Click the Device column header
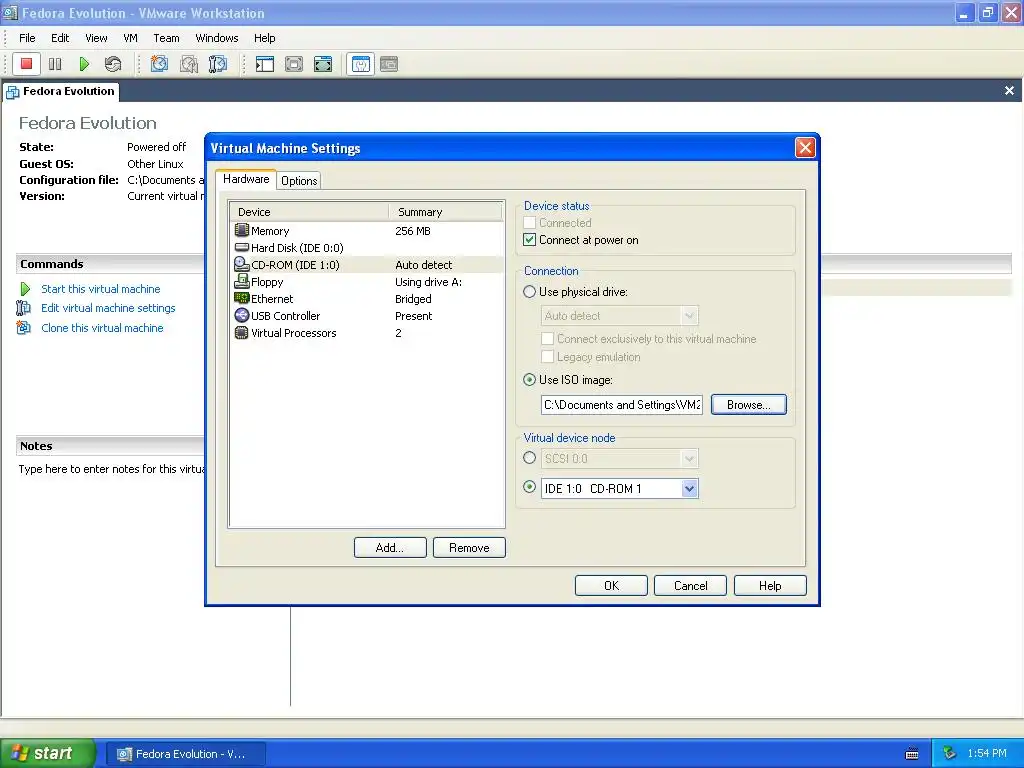Image resolution: width=1024 pixels, height=768 pixels. (x=310, y=212)
